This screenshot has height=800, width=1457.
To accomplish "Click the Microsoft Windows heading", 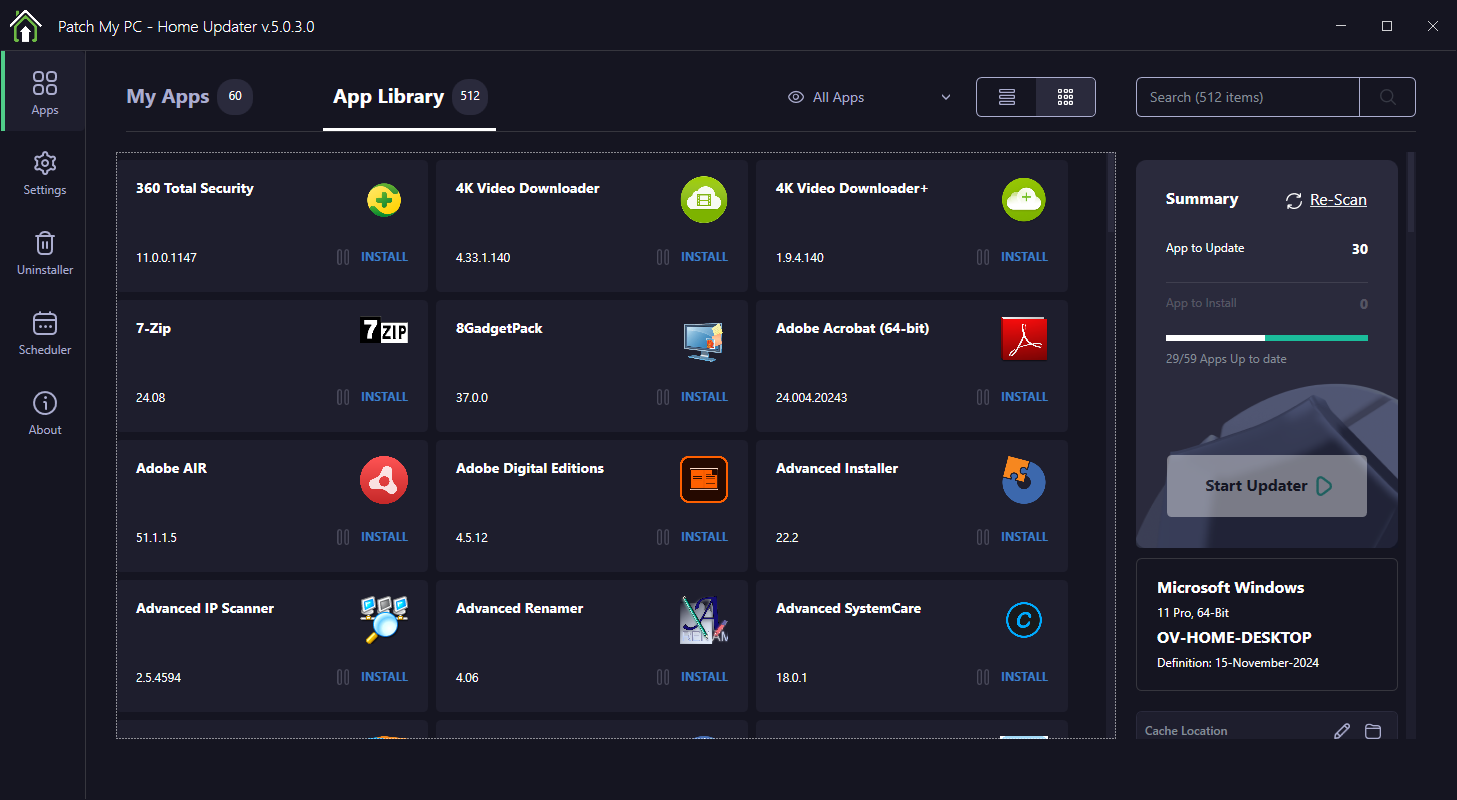I will pyautogui.click(x=1231, y=587).
